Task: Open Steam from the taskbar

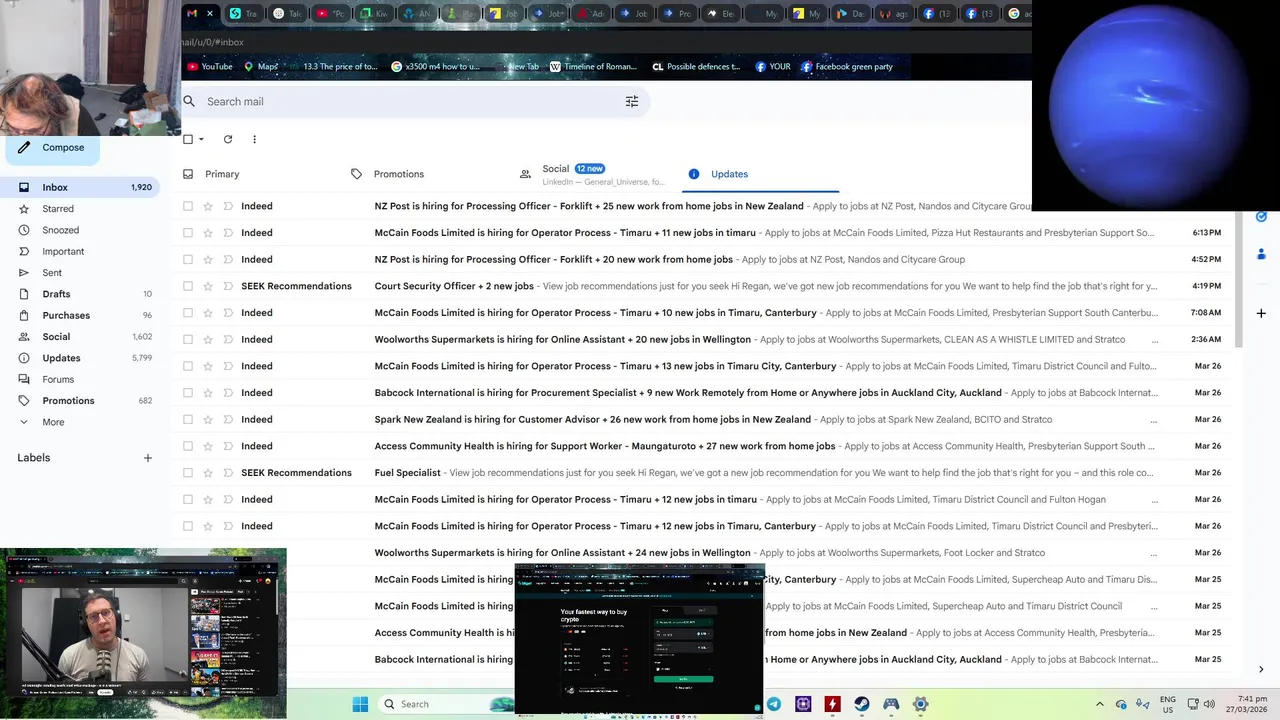Action: pos(862,704)
